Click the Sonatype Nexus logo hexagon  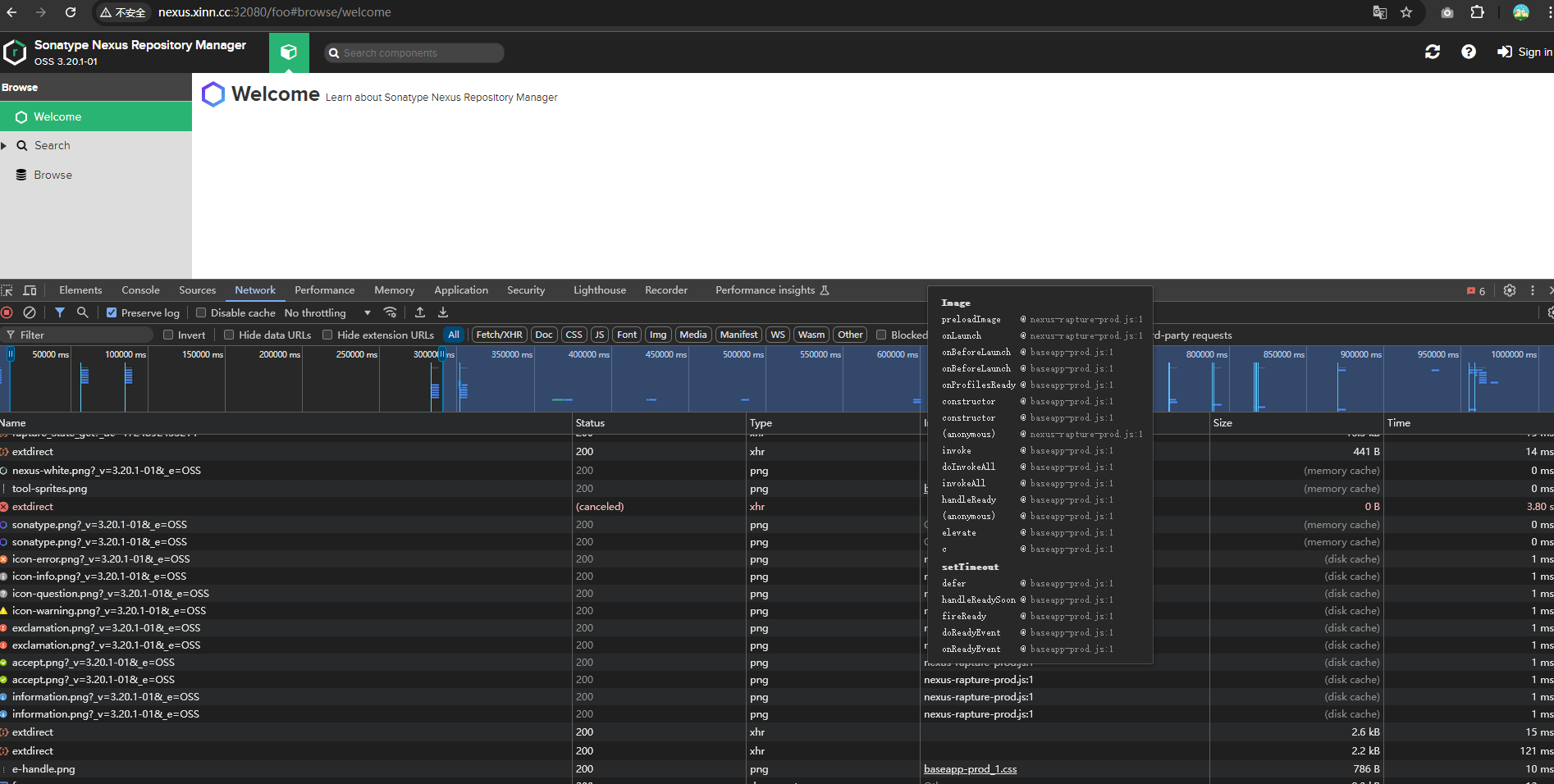click(15, 52)
